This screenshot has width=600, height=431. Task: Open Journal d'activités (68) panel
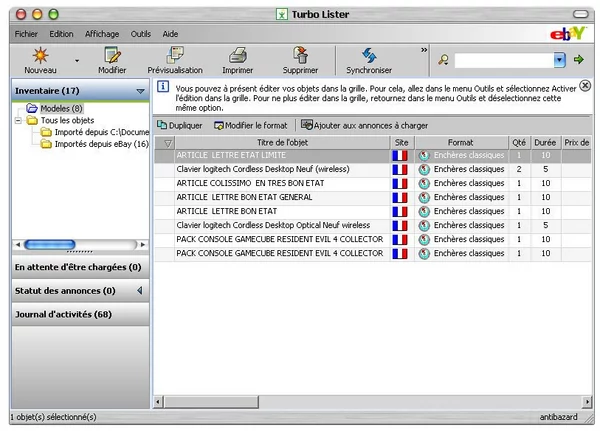click(x=80, y=314)
